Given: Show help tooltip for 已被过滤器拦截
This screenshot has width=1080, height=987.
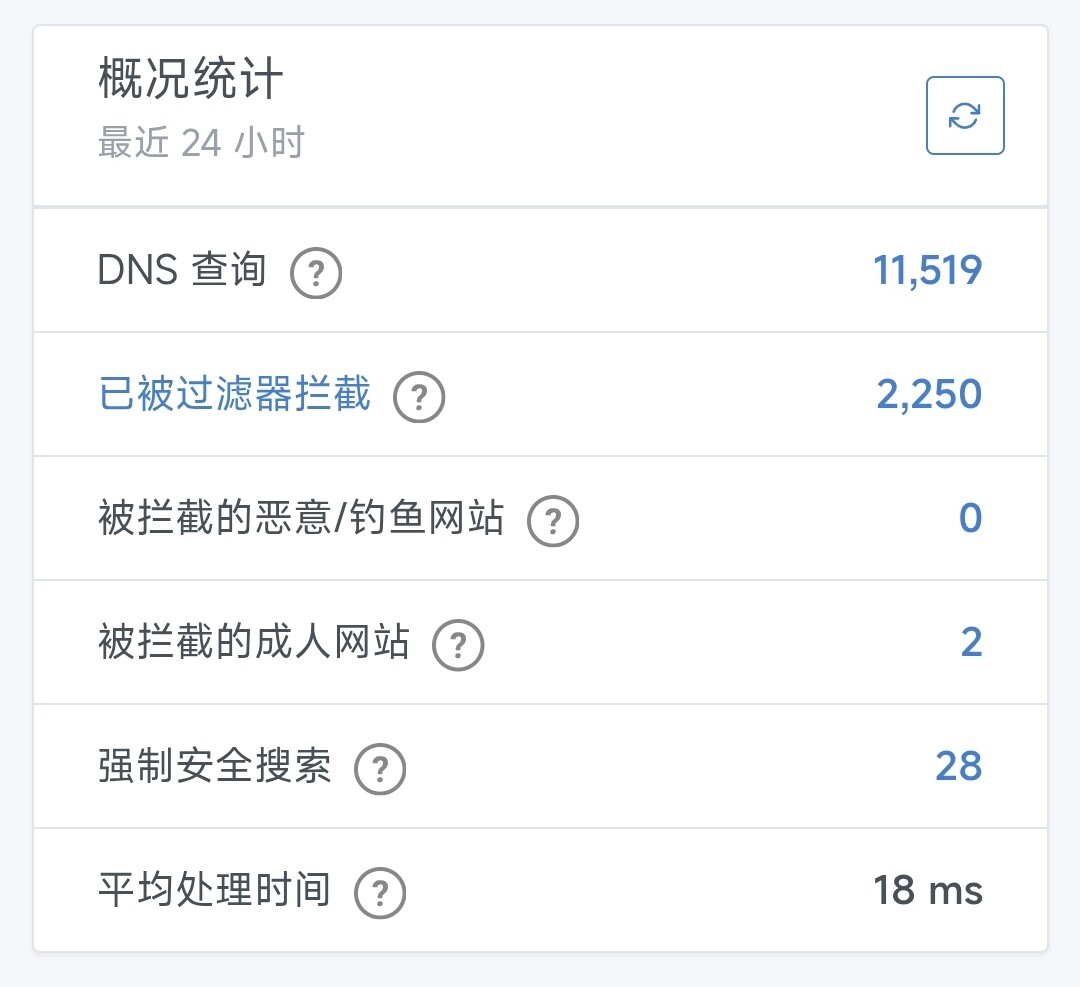Looking at the screenshot, I should coord(419,397).
